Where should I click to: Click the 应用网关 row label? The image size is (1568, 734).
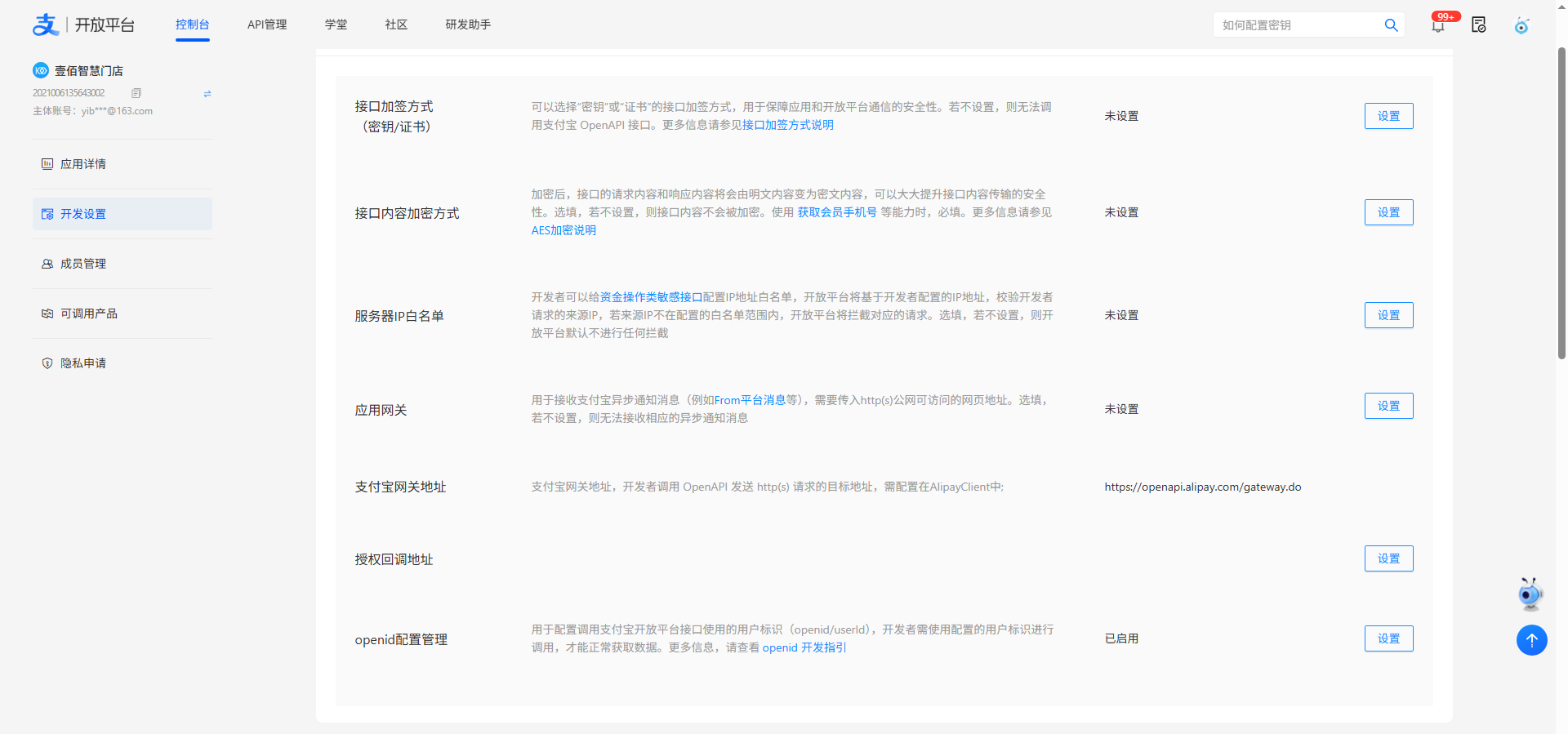click(x=381, y=410)
